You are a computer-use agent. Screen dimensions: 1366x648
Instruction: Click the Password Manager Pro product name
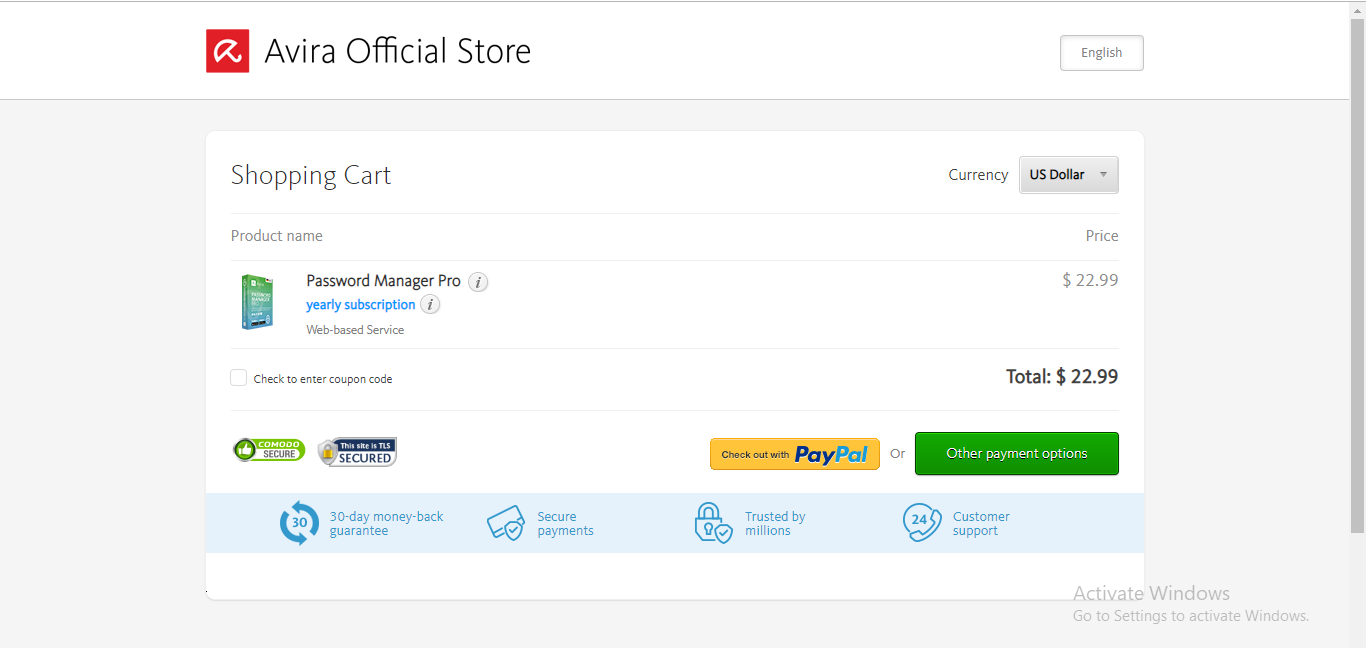pos(384,281)
